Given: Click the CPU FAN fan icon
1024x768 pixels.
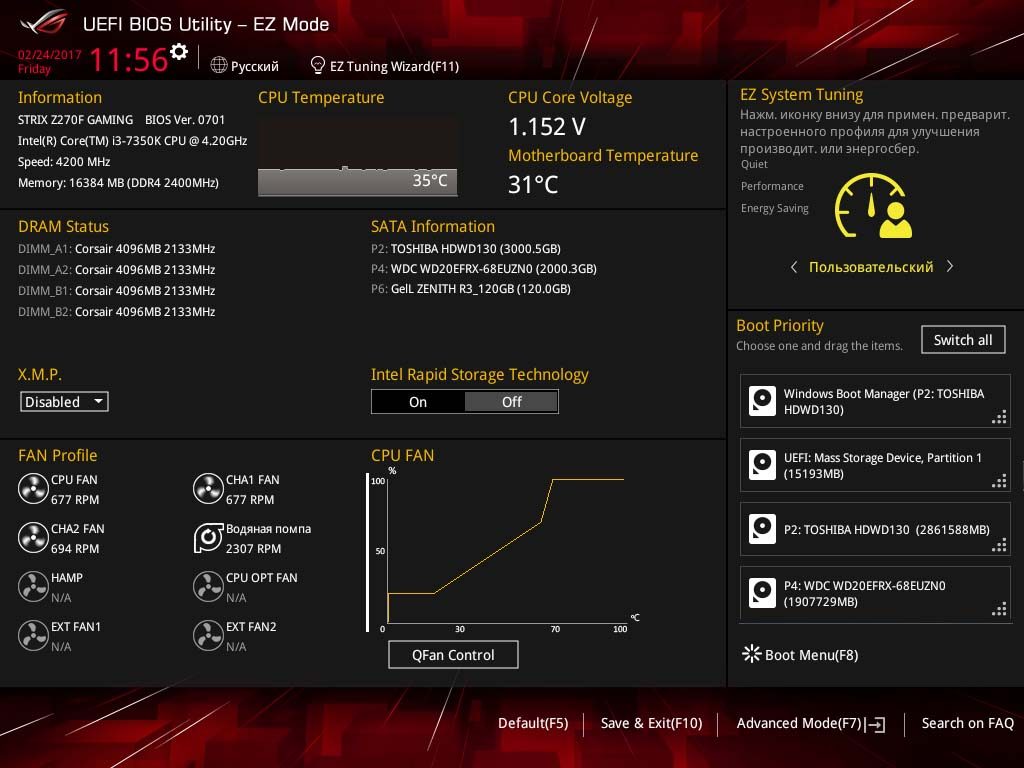Looking at the screenshot, I should click(33, 489).
